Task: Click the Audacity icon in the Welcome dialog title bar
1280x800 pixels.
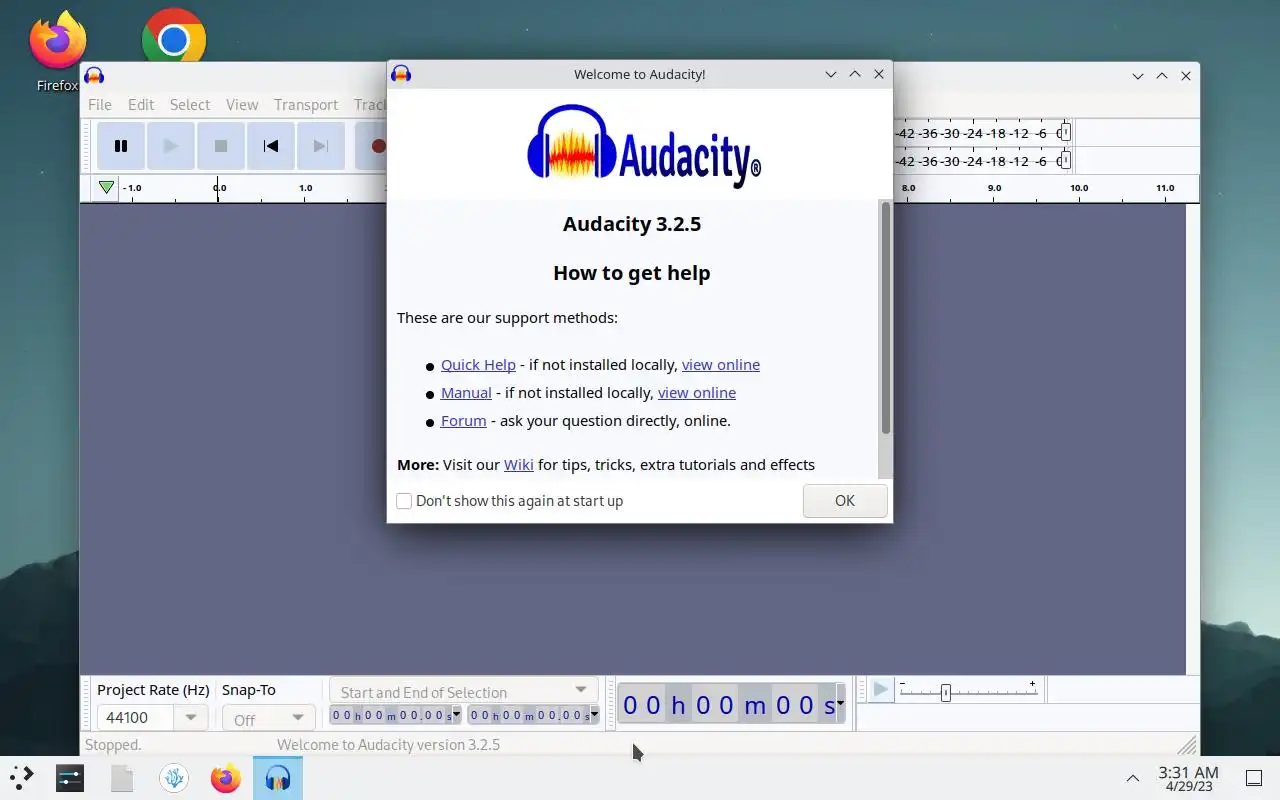Action: click(401, 73)
